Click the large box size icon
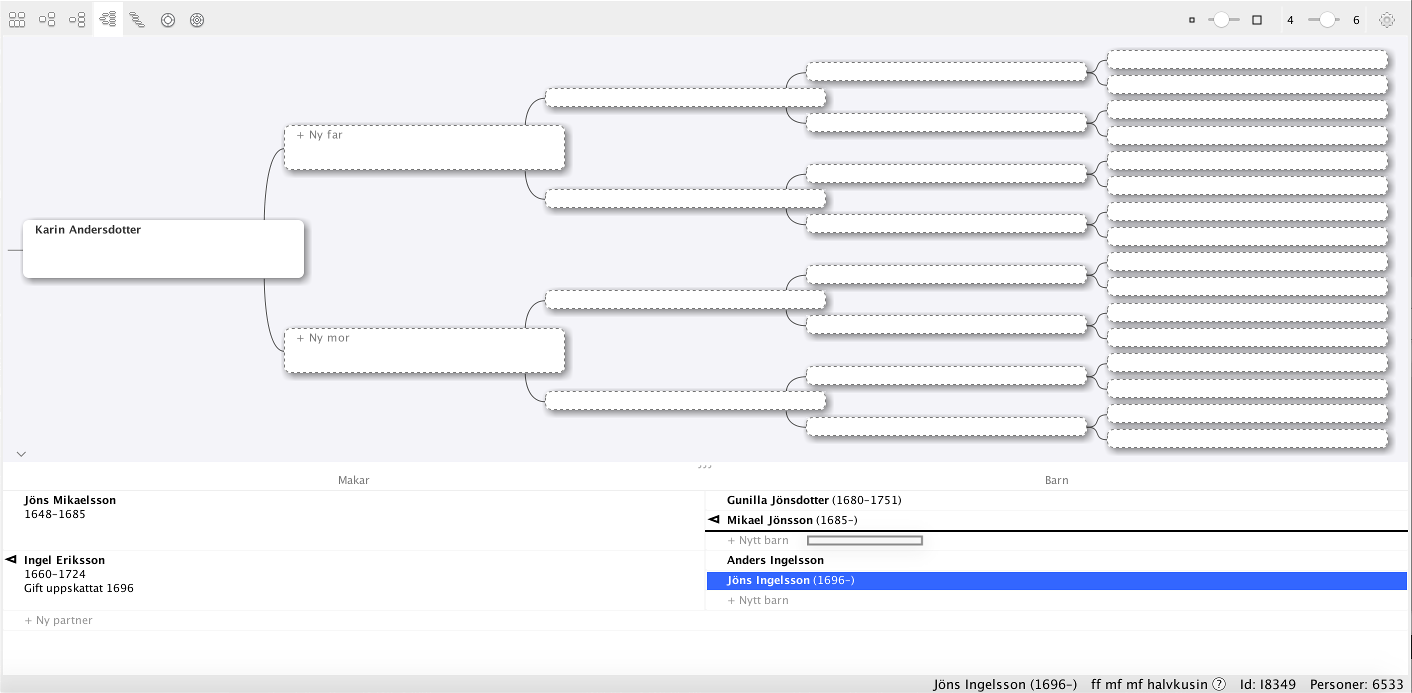 (1257, 20)
